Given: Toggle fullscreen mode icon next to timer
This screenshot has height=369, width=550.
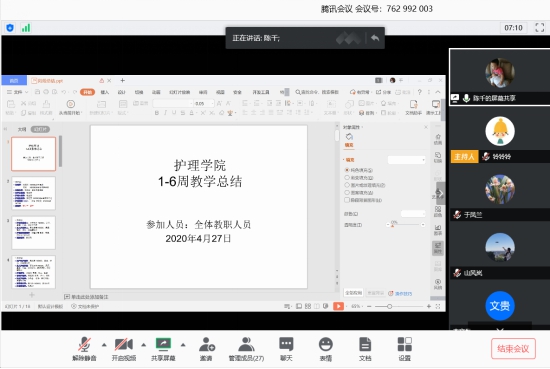Looking at the screenshot, I should pos(540,27).
